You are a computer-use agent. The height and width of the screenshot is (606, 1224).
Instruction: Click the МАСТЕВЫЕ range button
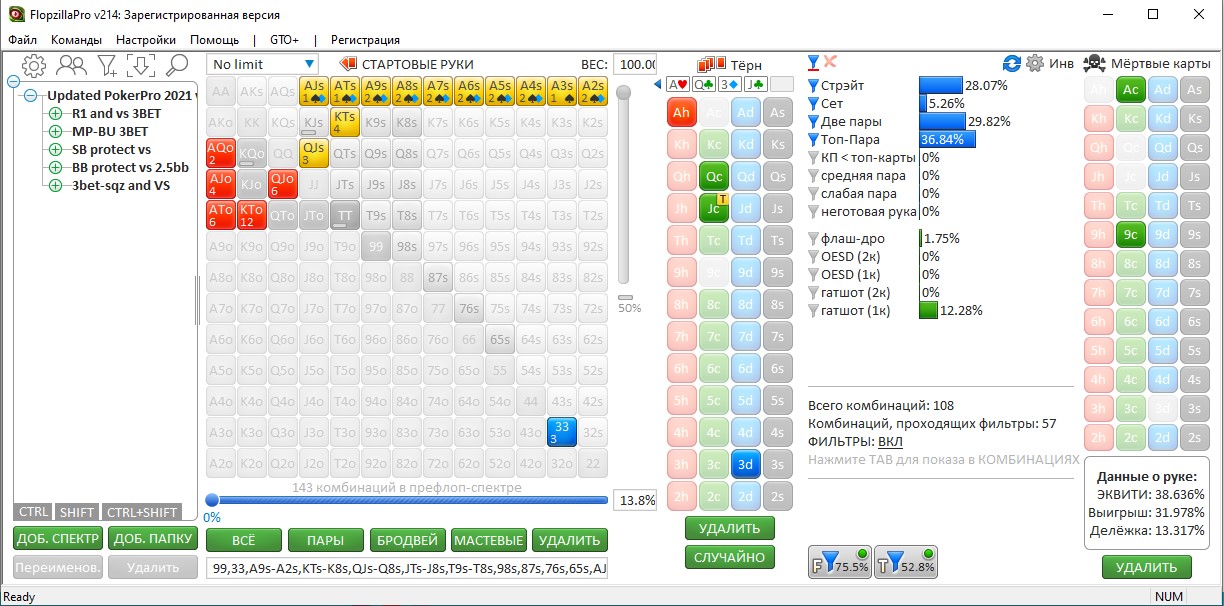click(x=489, y=540)
